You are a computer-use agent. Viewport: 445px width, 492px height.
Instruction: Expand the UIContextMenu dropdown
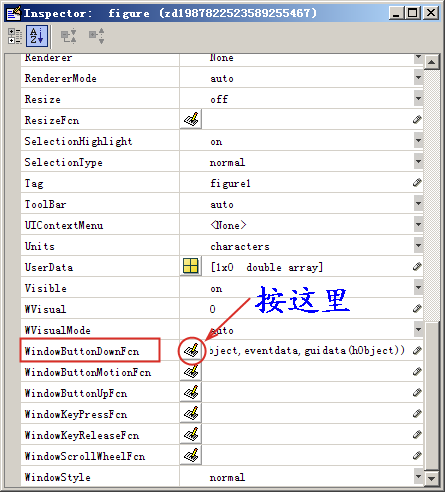tap(418, 225)
